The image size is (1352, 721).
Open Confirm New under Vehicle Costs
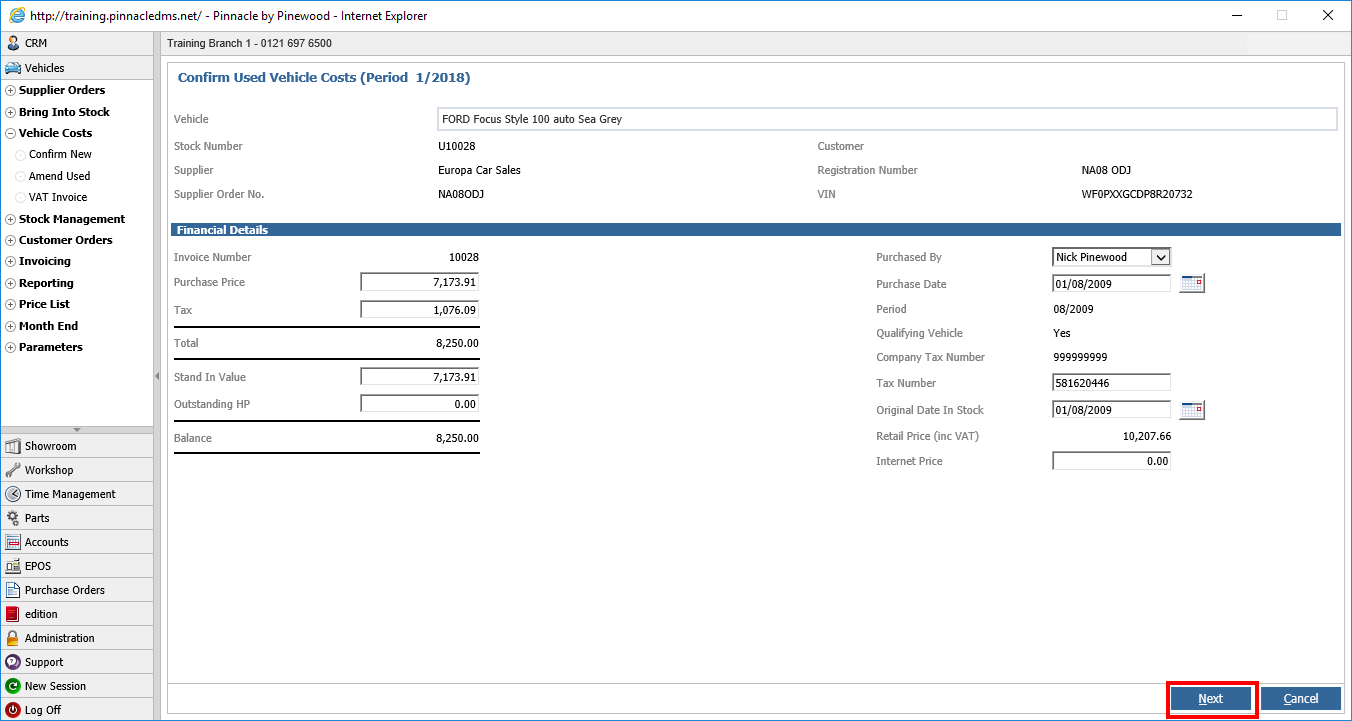click(60, 154)
